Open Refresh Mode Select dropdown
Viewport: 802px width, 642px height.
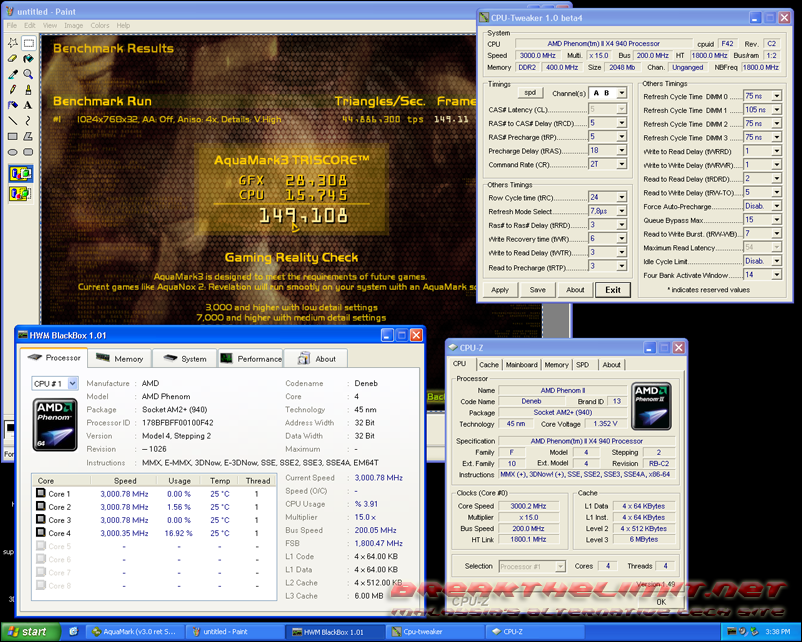(x=607, y=211)
